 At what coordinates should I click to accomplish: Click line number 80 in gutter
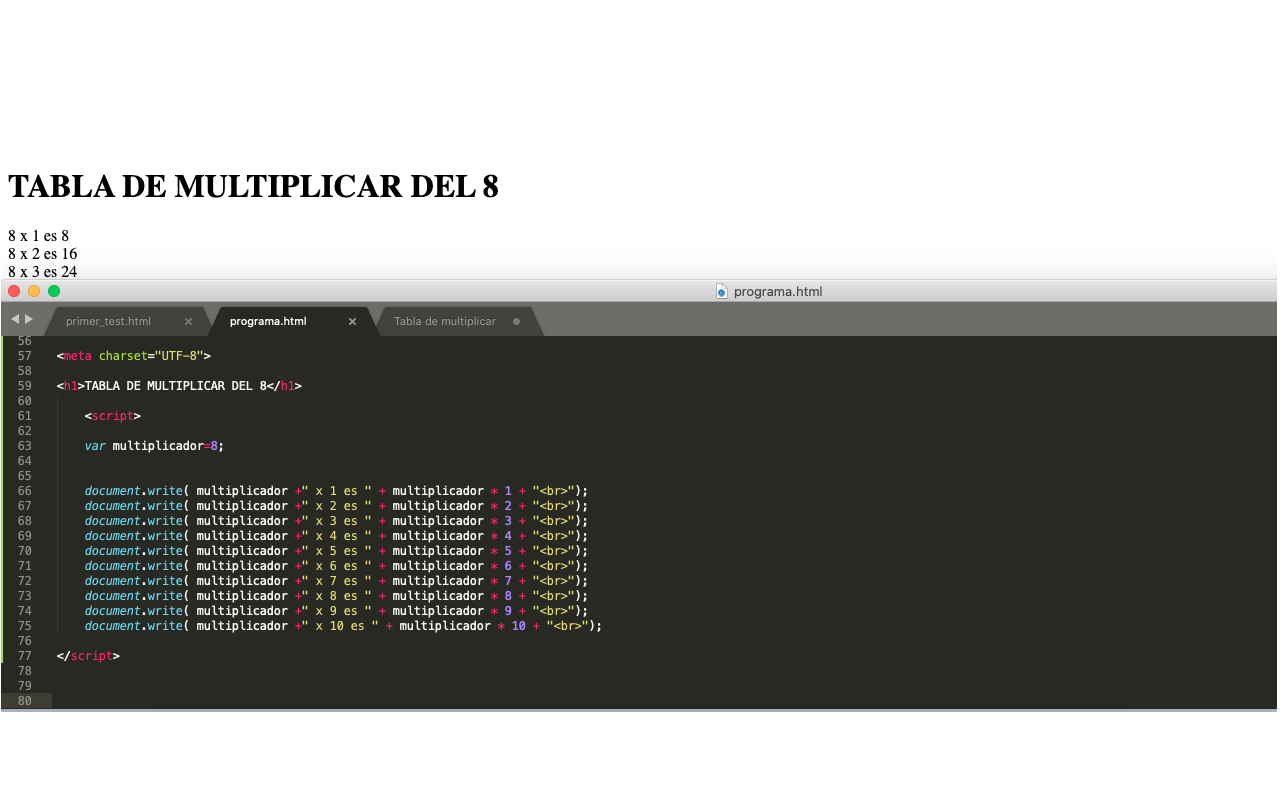(25, 701)
